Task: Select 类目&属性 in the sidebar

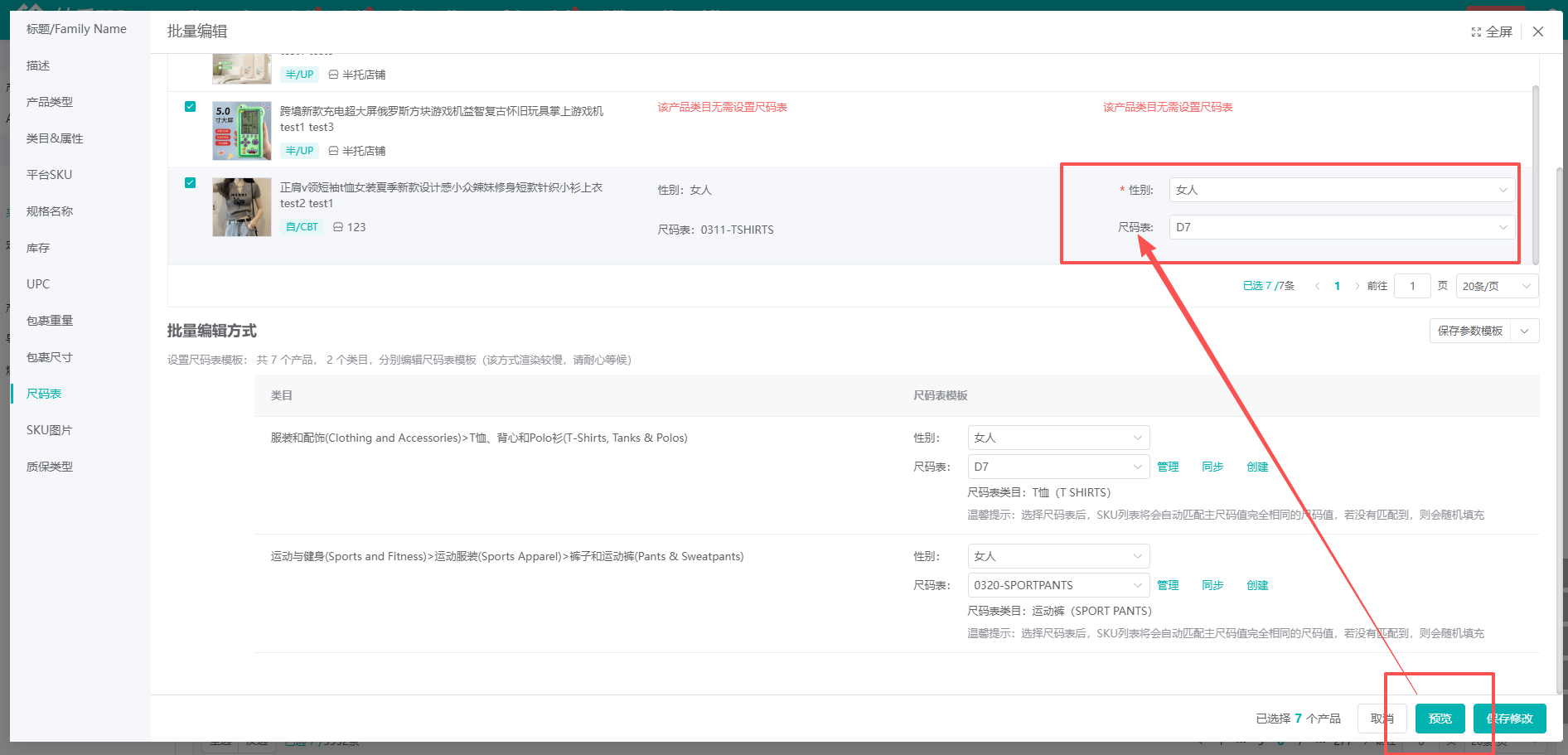Action: [55, 138]
